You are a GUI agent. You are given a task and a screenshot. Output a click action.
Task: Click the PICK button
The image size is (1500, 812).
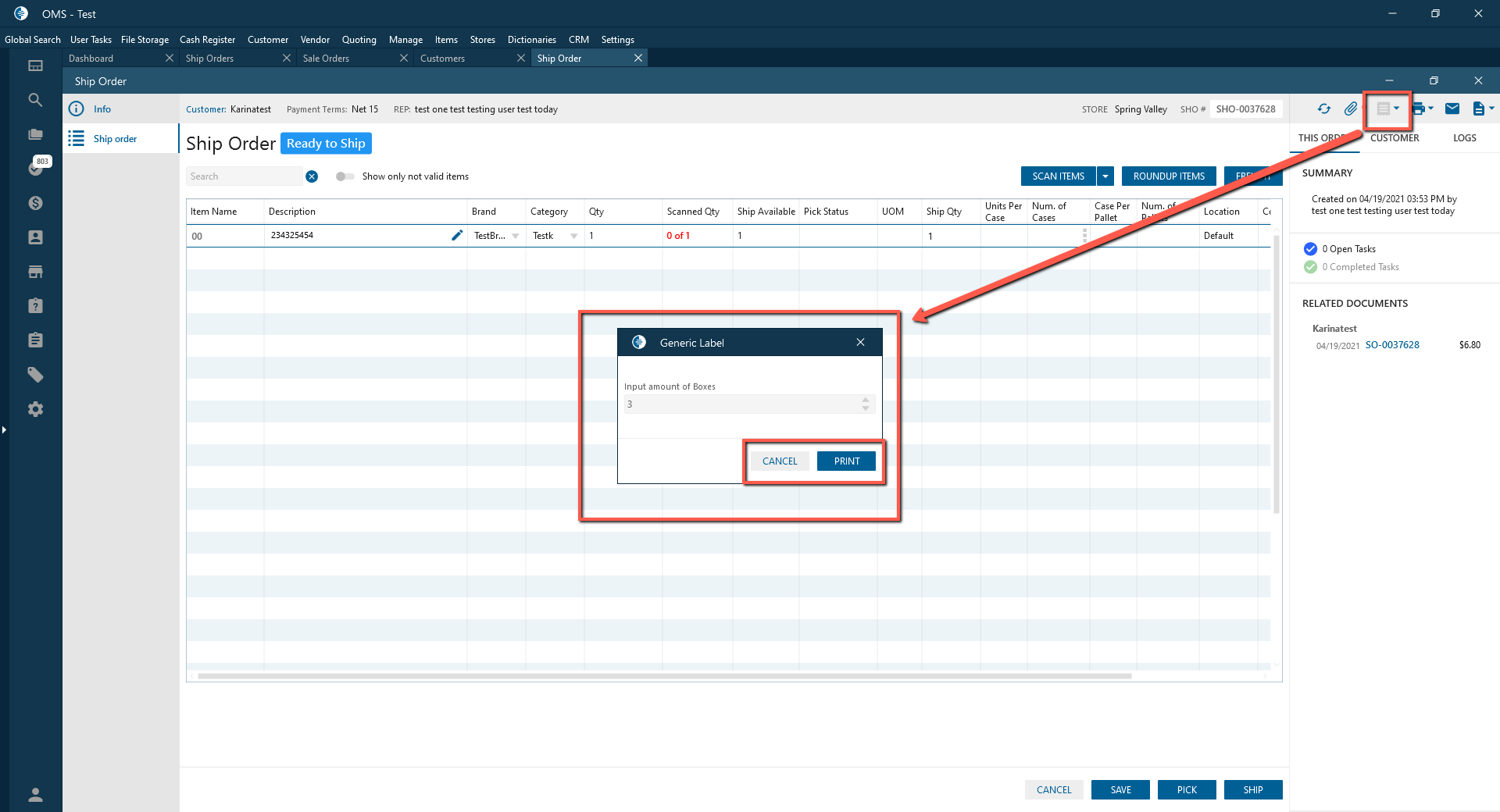point(1187,790)
